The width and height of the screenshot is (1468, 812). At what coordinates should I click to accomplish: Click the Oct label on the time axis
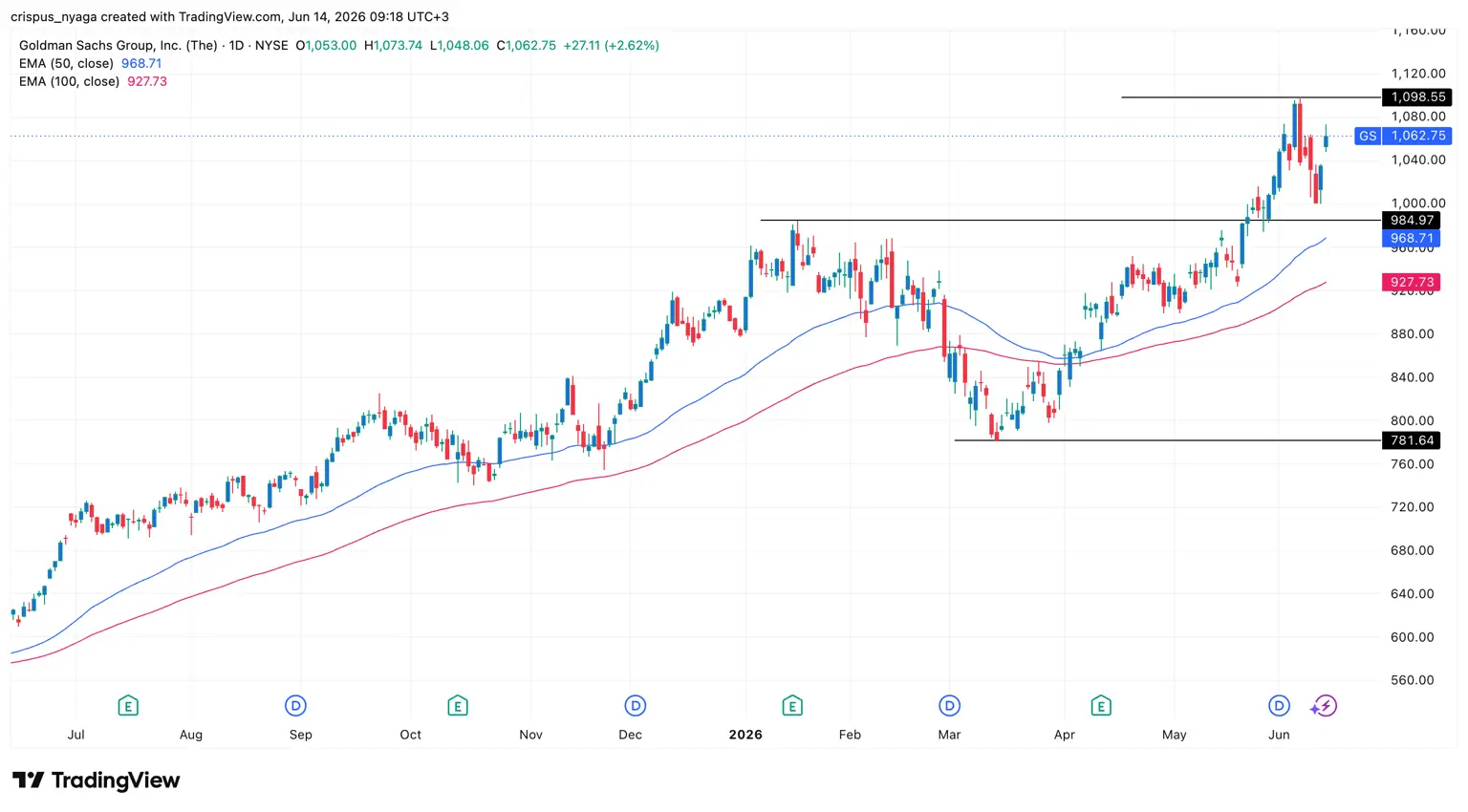(410, 735)
